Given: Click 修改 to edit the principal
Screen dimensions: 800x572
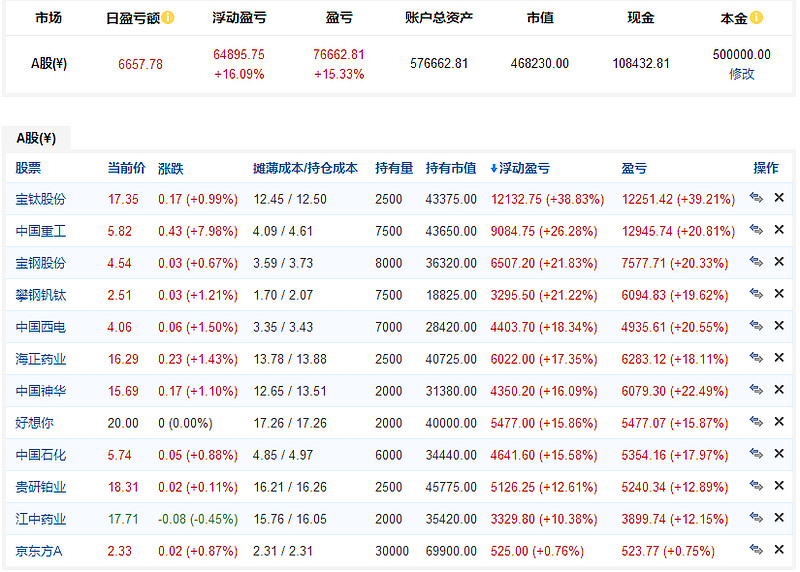Looking at the screenshot, I should click(x=741, y=74).
